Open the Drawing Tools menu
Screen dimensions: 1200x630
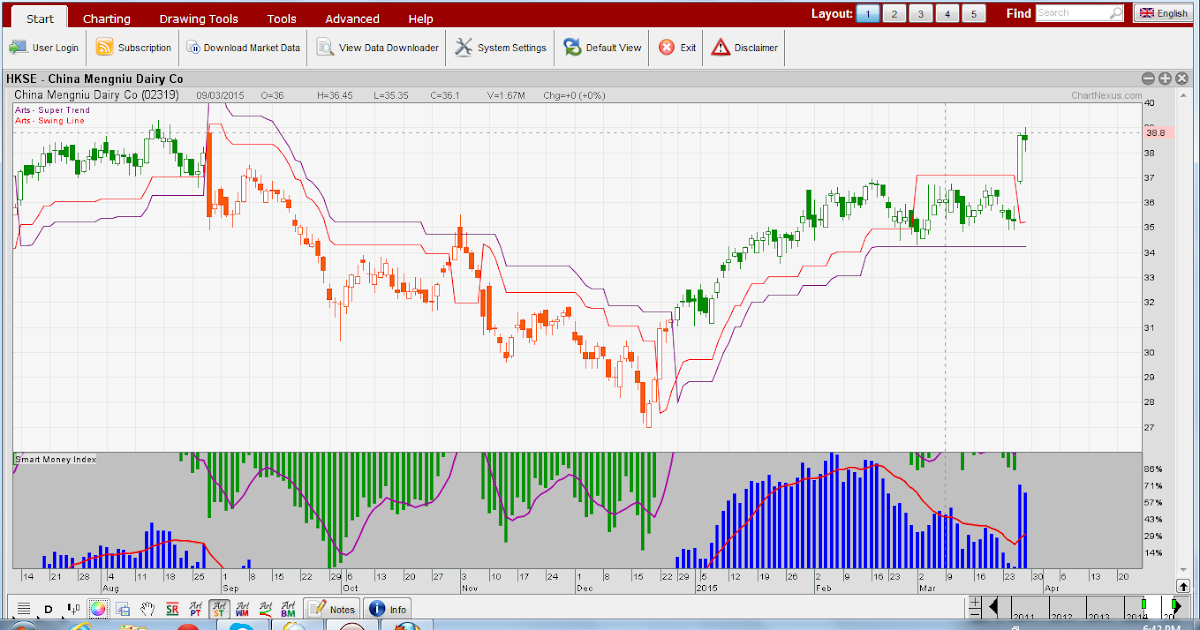coord(198,18)
